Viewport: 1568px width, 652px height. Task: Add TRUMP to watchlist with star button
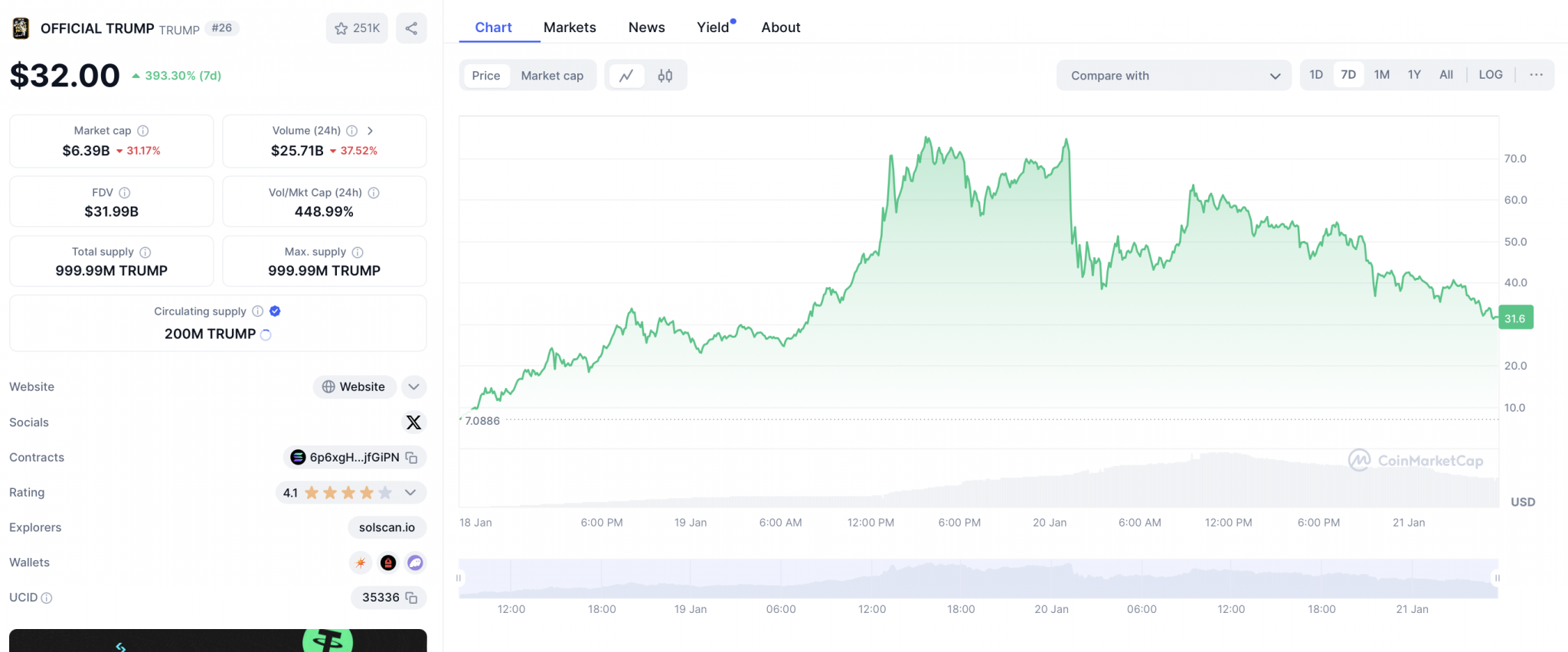[x=357, y=28]
